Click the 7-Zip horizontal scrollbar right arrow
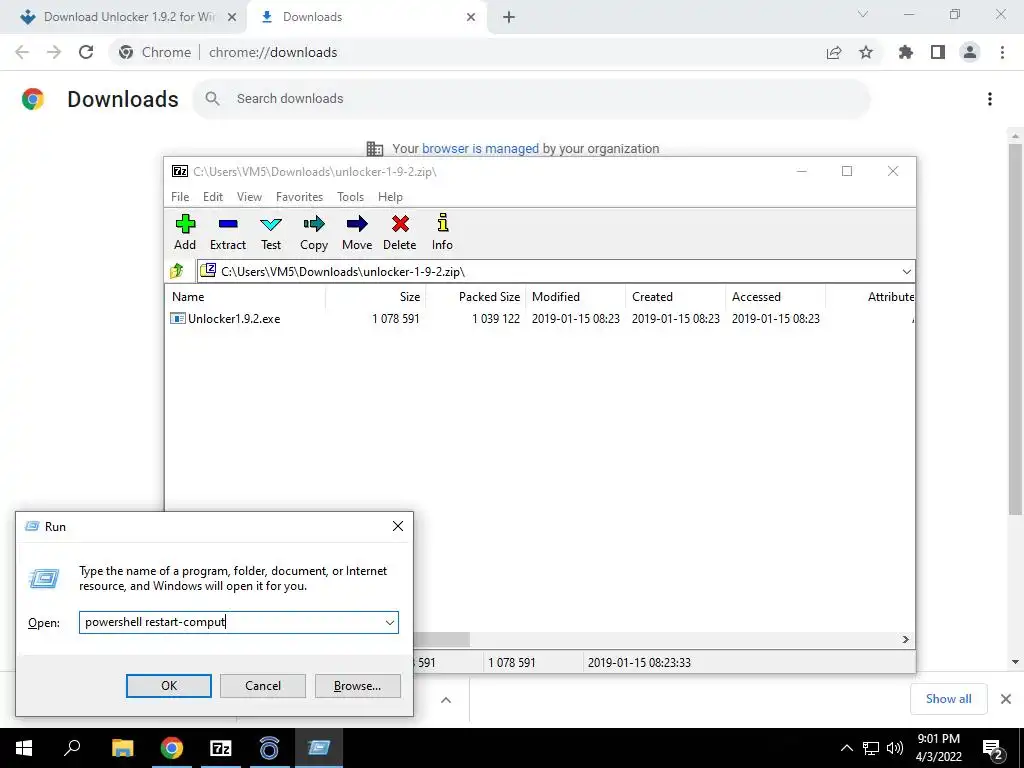 point(906,639)
